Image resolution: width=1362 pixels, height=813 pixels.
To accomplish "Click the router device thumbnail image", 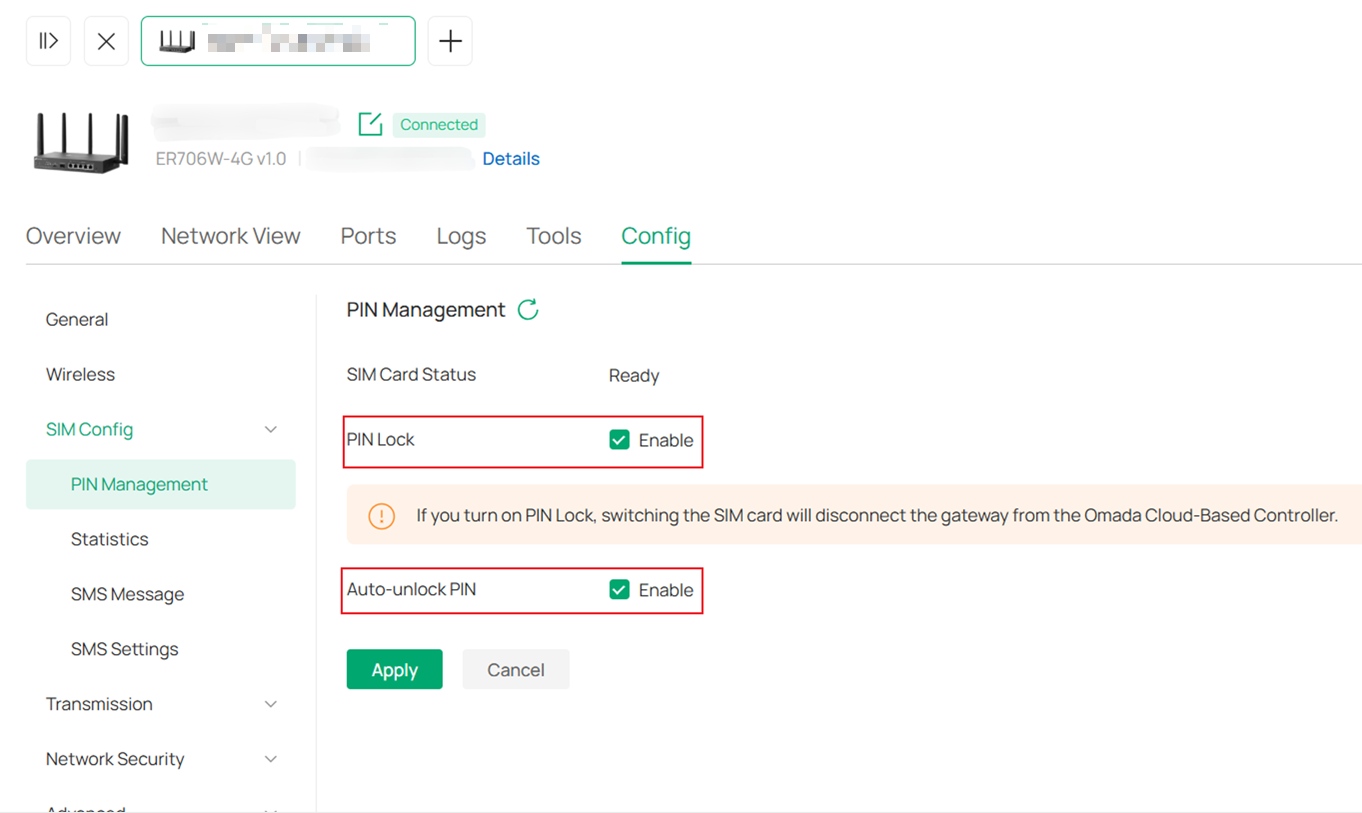I will tap(81, 142).
